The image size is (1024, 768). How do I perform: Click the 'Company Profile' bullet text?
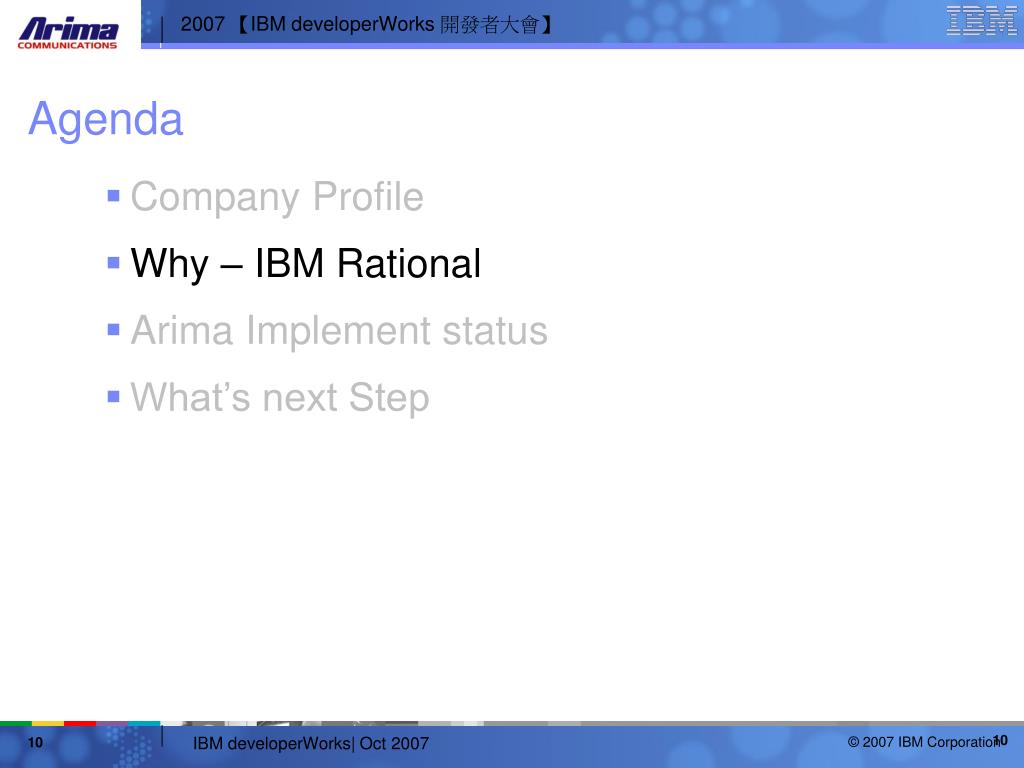[x=277, y=197]
